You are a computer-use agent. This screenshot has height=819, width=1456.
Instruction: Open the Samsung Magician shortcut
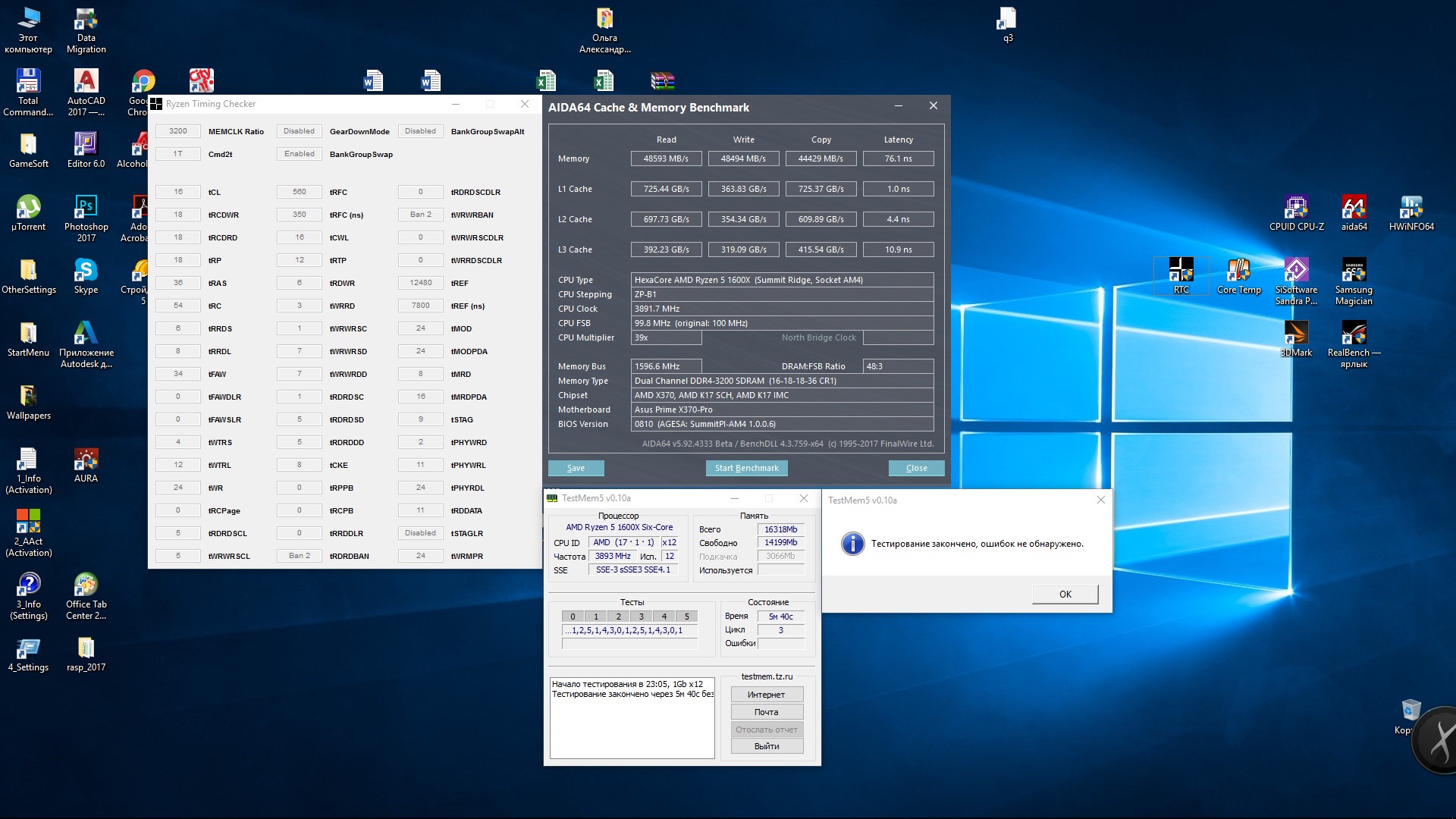coord(1354,271)
